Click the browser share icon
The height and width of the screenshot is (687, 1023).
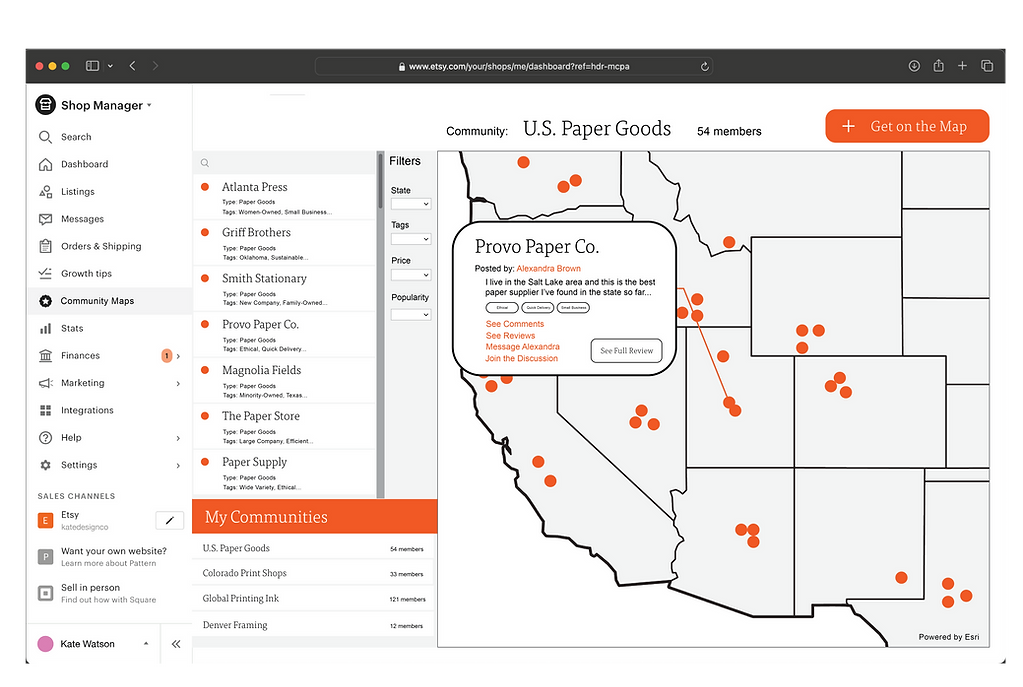tap(938, 65)
